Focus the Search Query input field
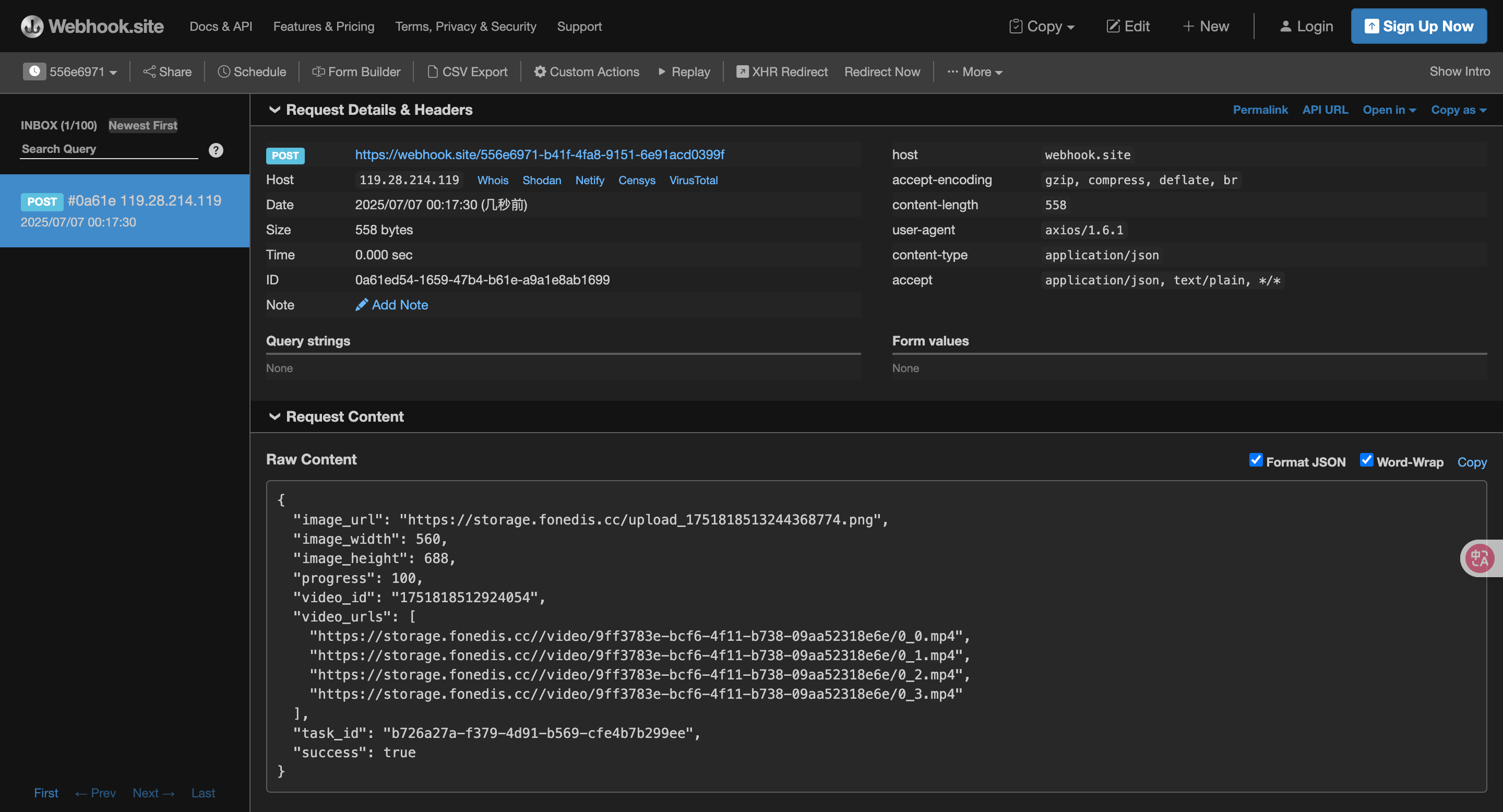 [x=109, y=149]
